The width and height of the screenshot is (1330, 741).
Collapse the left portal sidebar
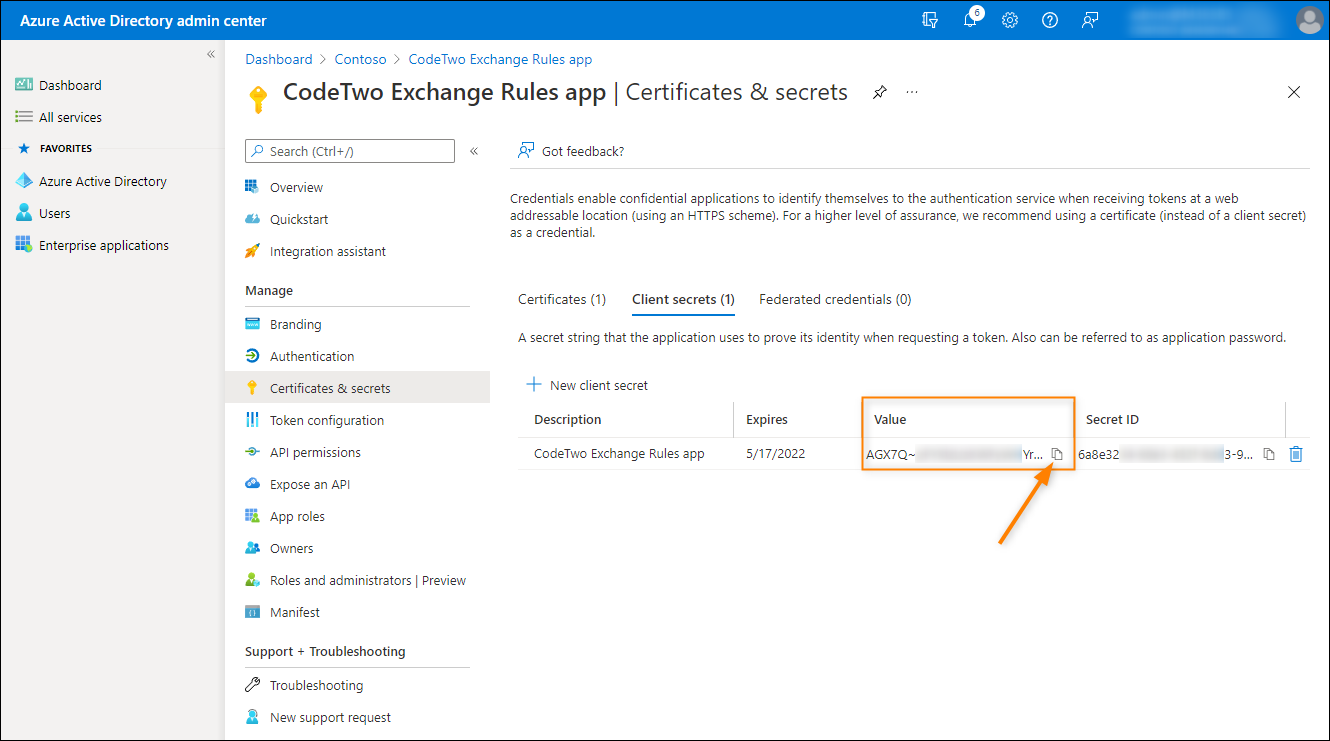[x=211, y=54]
